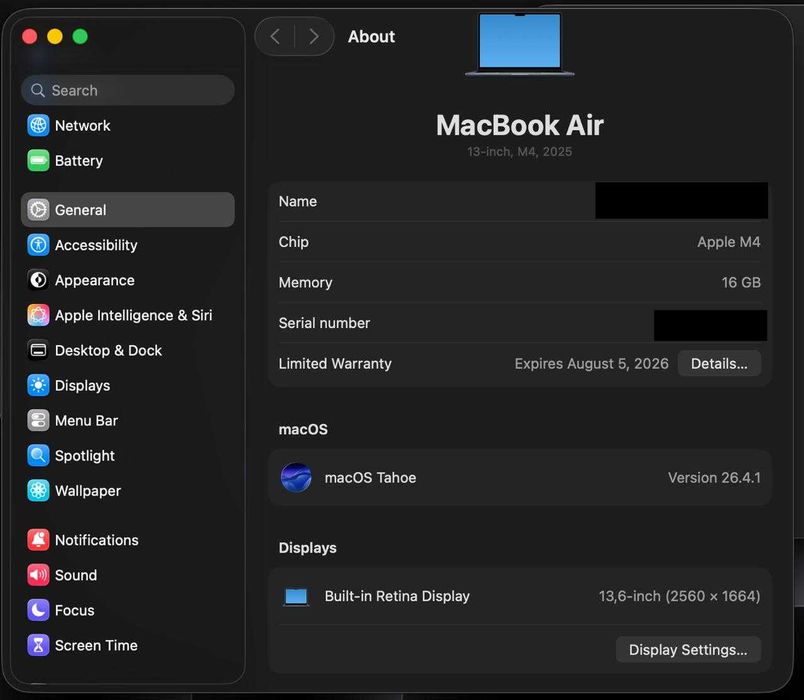Click the Details... warranty button
This screenshot has width=804, height=700.
[719, 364]
